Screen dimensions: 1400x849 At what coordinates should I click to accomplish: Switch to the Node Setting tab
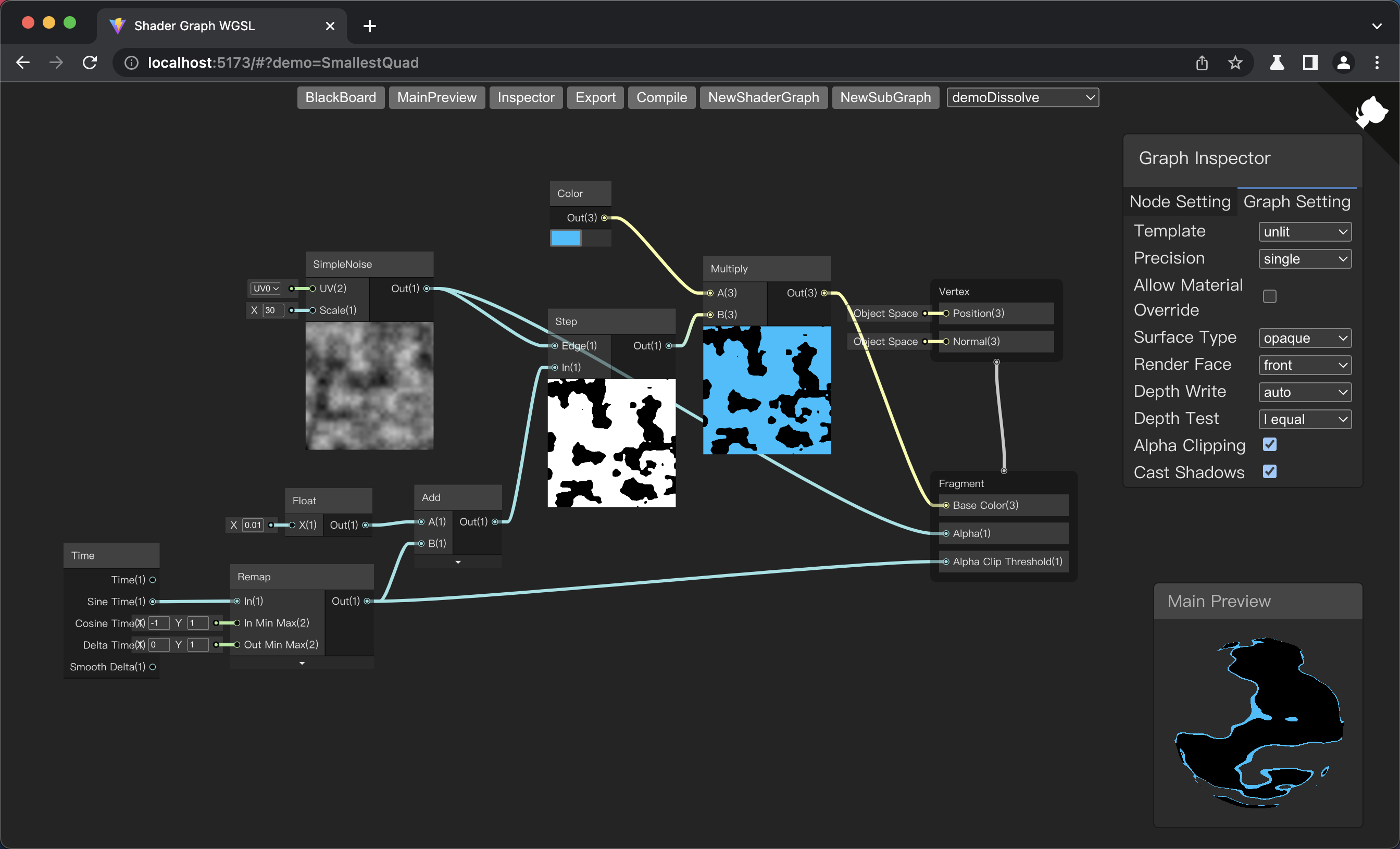(x=1180, y=202)
